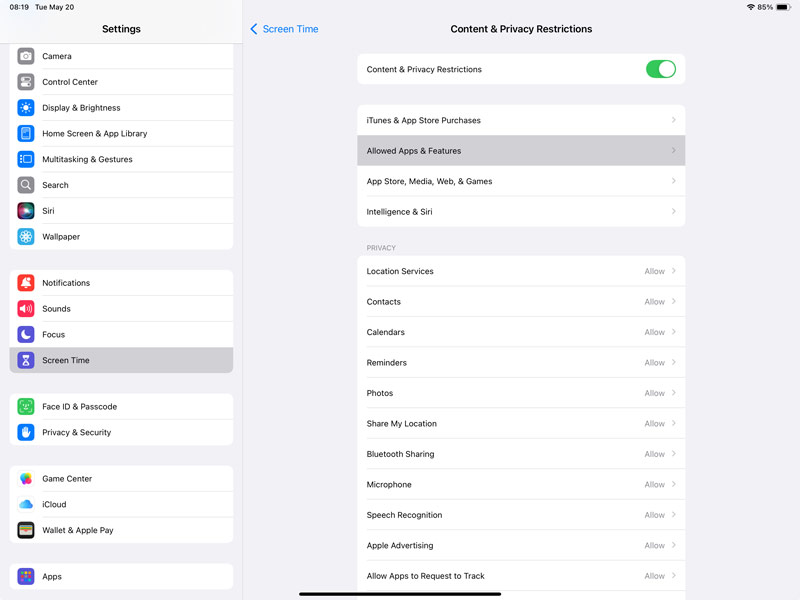Open Allow Apps to Request to Track

pos(521,576)
